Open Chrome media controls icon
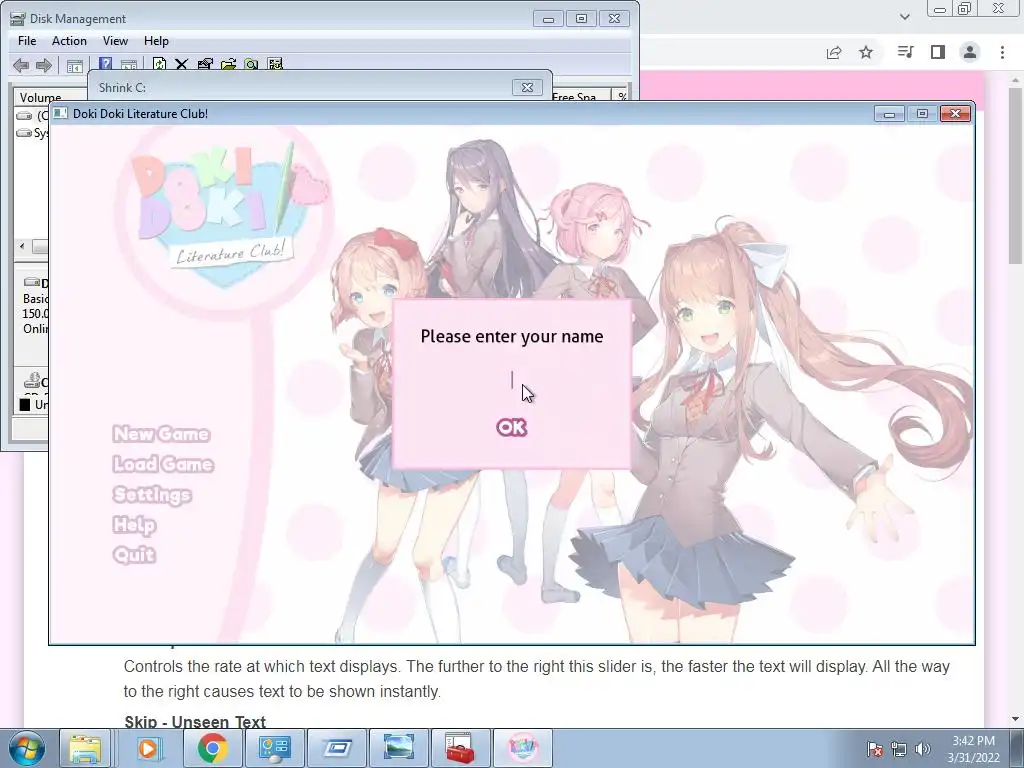 pos(905,52)
